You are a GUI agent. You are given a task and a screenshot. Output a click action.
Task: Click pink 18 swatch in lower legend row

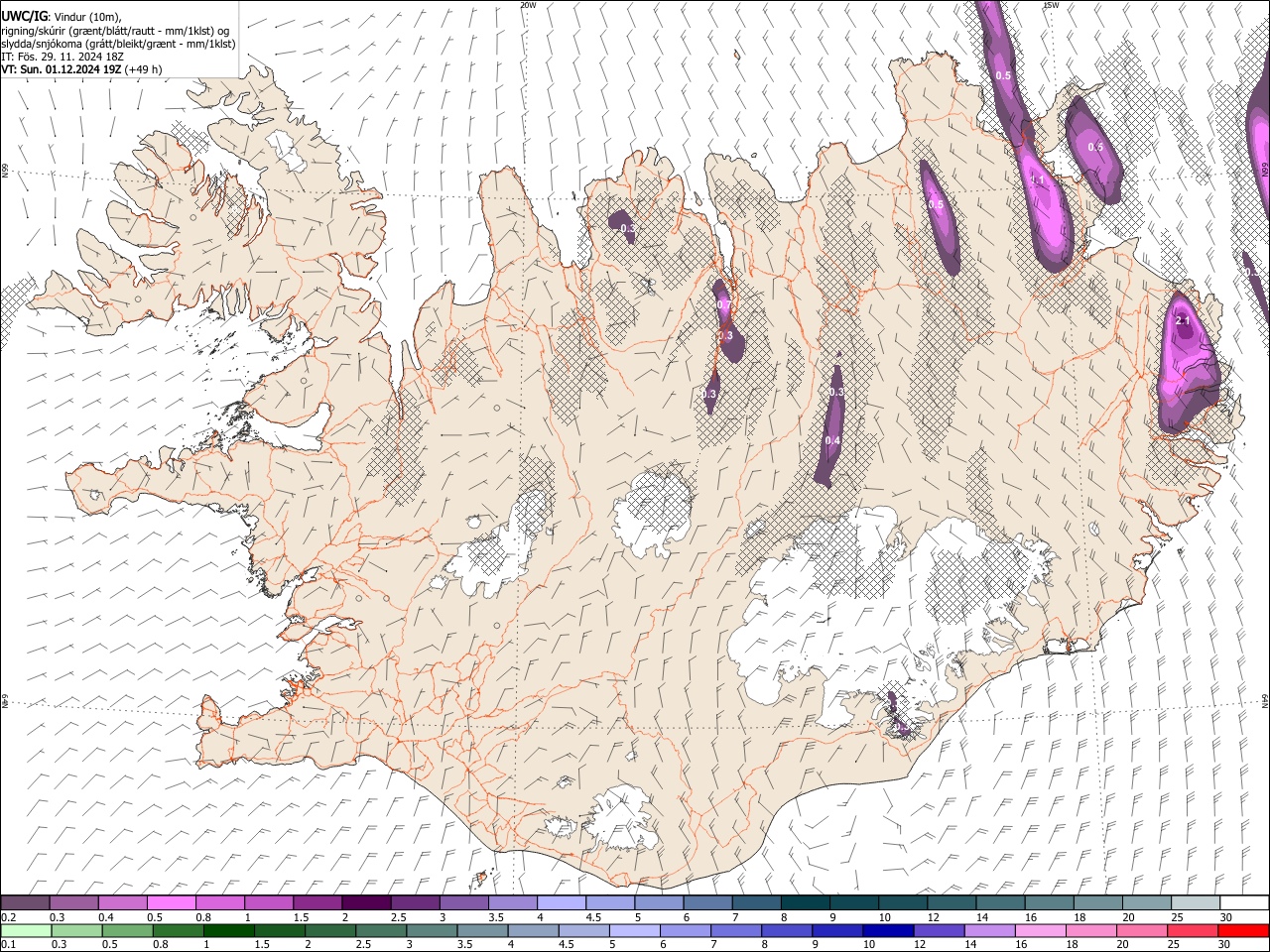coord(1090,931)
